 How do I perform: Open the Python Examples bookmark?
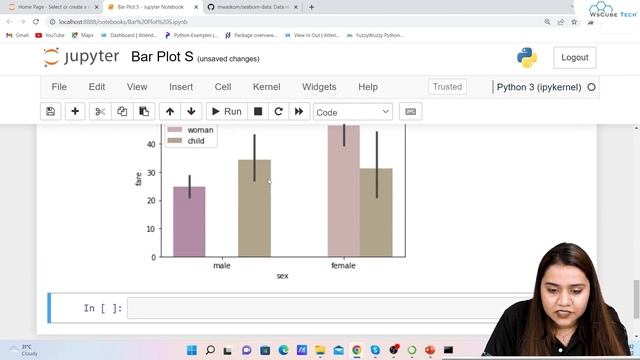191,35
